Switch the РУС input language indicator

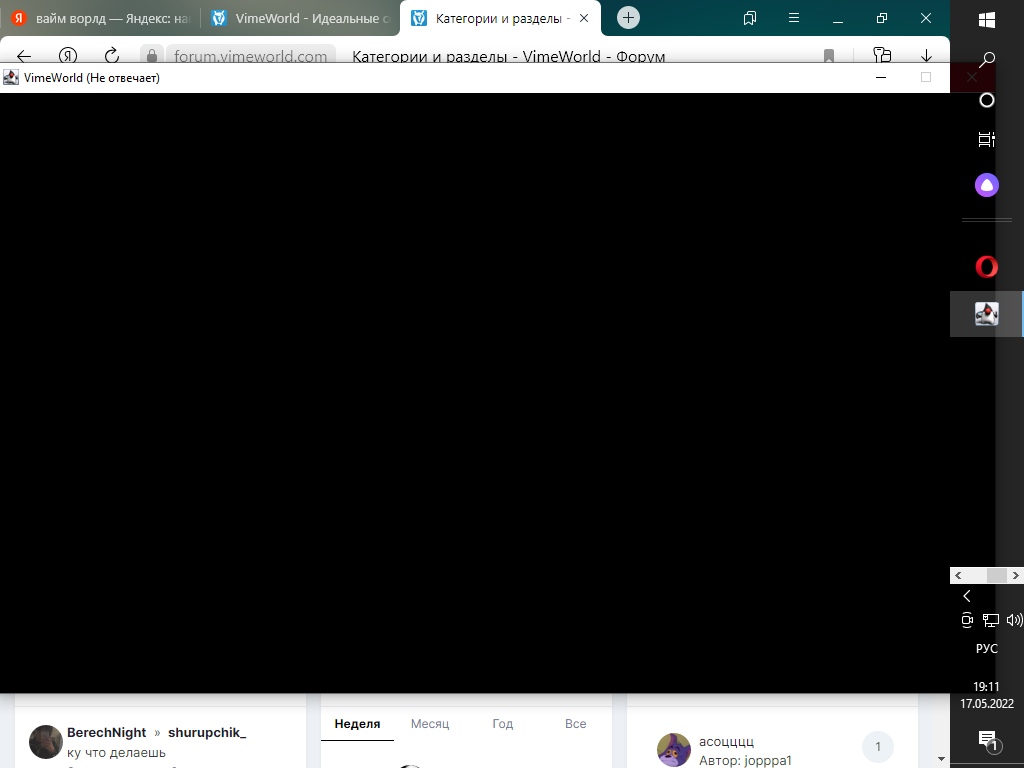[x=987, y=649]
